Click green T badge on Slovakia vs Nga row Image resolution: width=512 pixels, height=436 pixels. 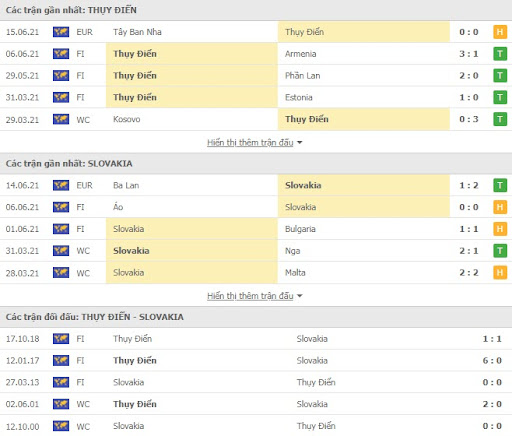tap(500, 251)
